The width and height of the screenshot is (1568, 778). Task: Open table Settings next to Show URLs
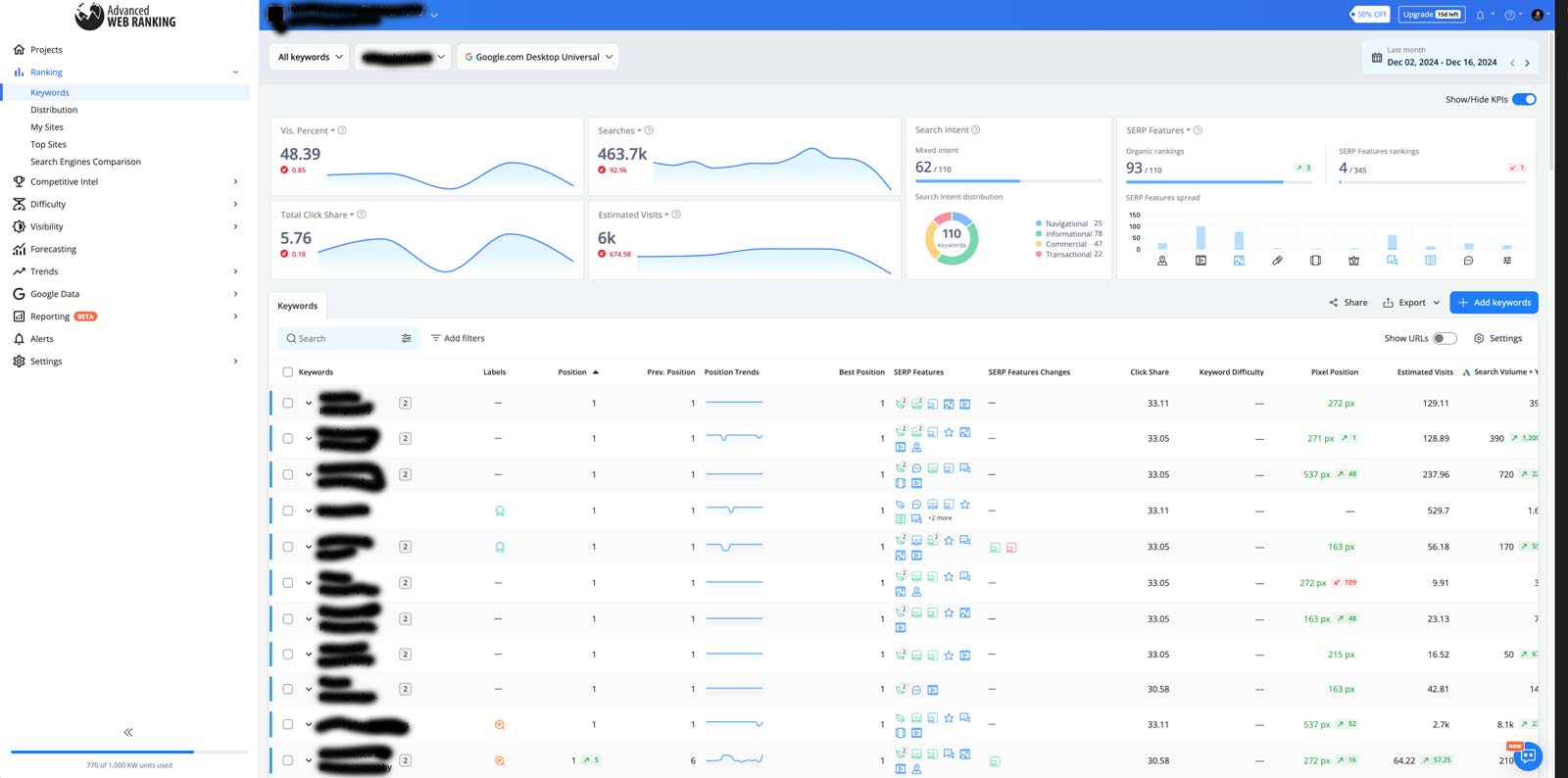point(1497,338)
